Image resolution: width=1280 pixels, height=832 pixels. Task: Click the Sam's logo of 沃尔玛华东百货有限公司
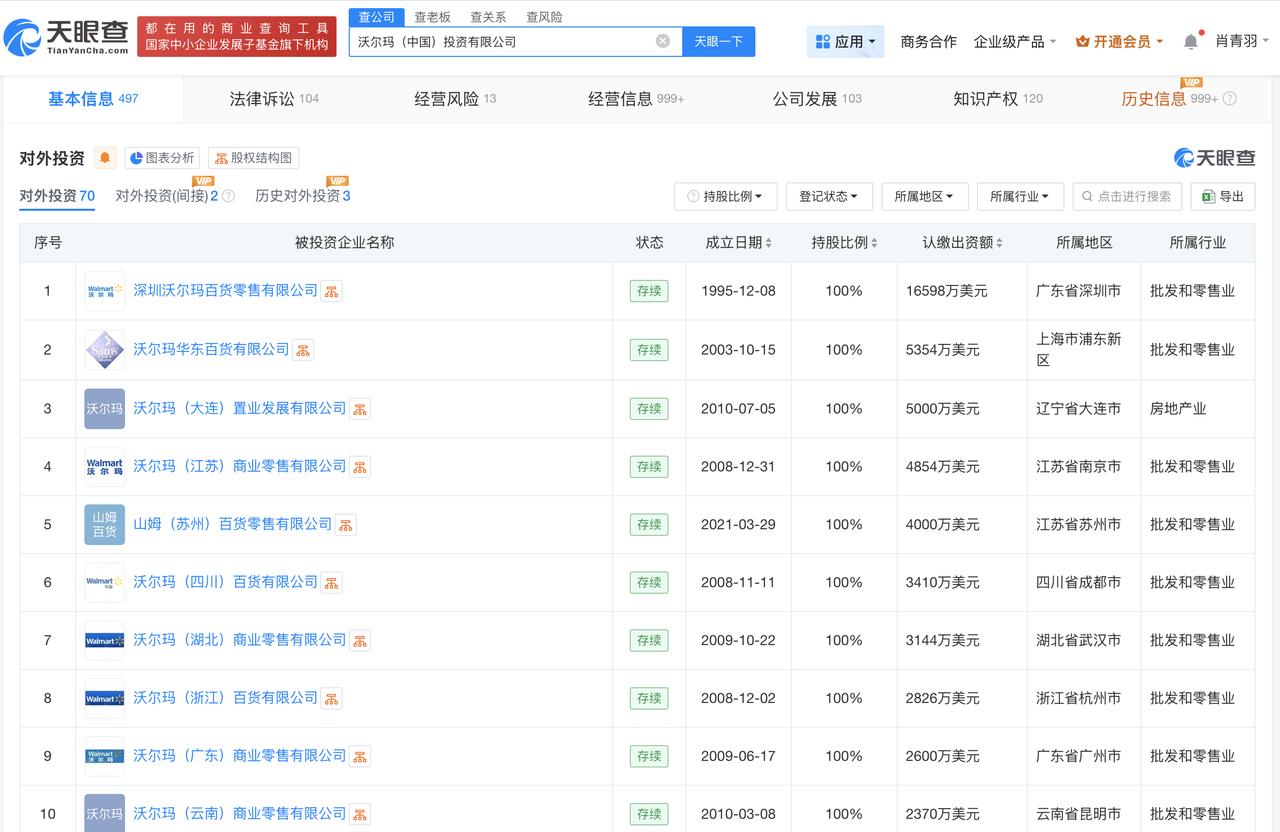click(105, 350)
